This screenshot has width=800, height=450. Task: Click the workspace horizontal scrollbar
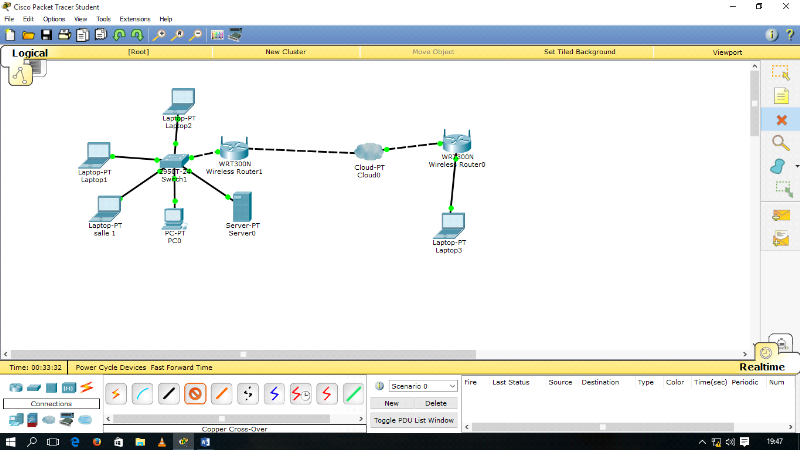click(243, 354)
